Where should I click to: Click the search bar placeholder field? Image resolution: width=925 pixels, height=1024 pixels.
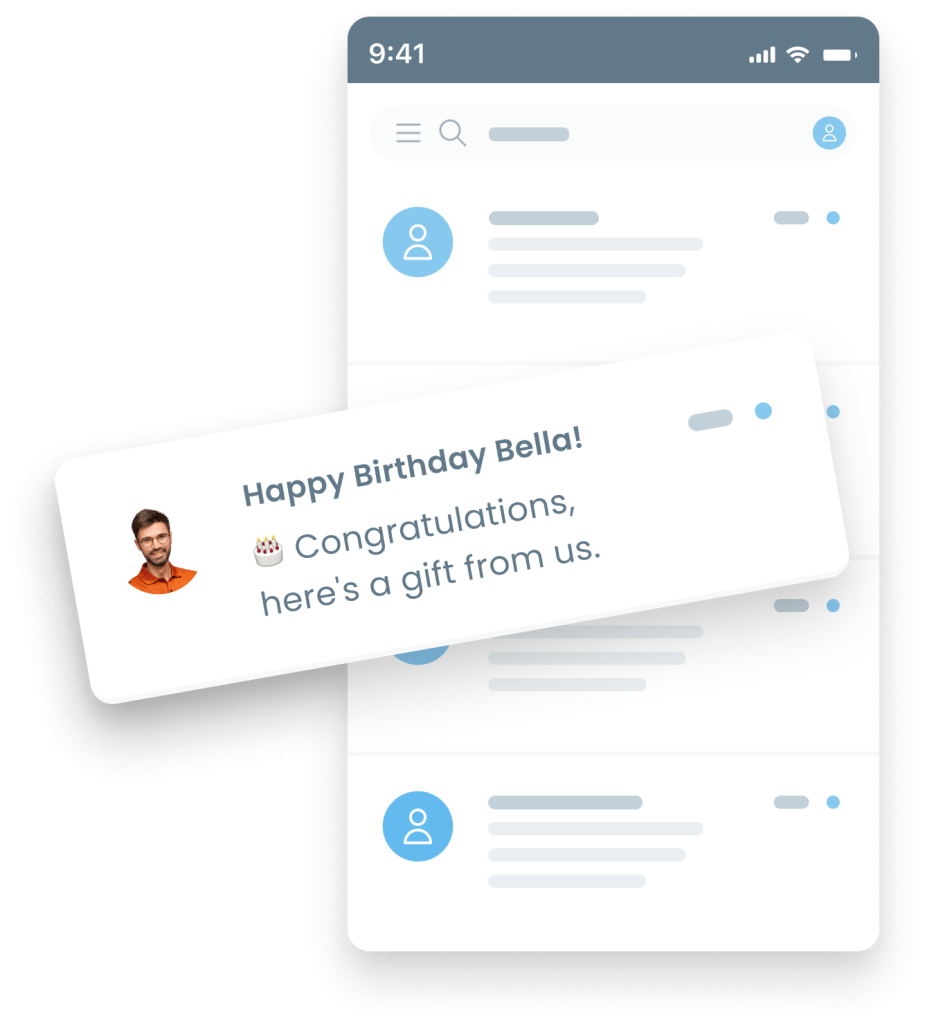click(529, 134)
